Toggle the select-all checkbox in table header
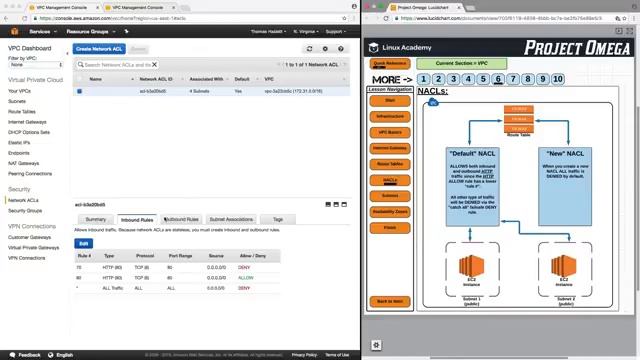Image resolution: width=640 pixels, height=360 pixels. click(x=80, y=79)
